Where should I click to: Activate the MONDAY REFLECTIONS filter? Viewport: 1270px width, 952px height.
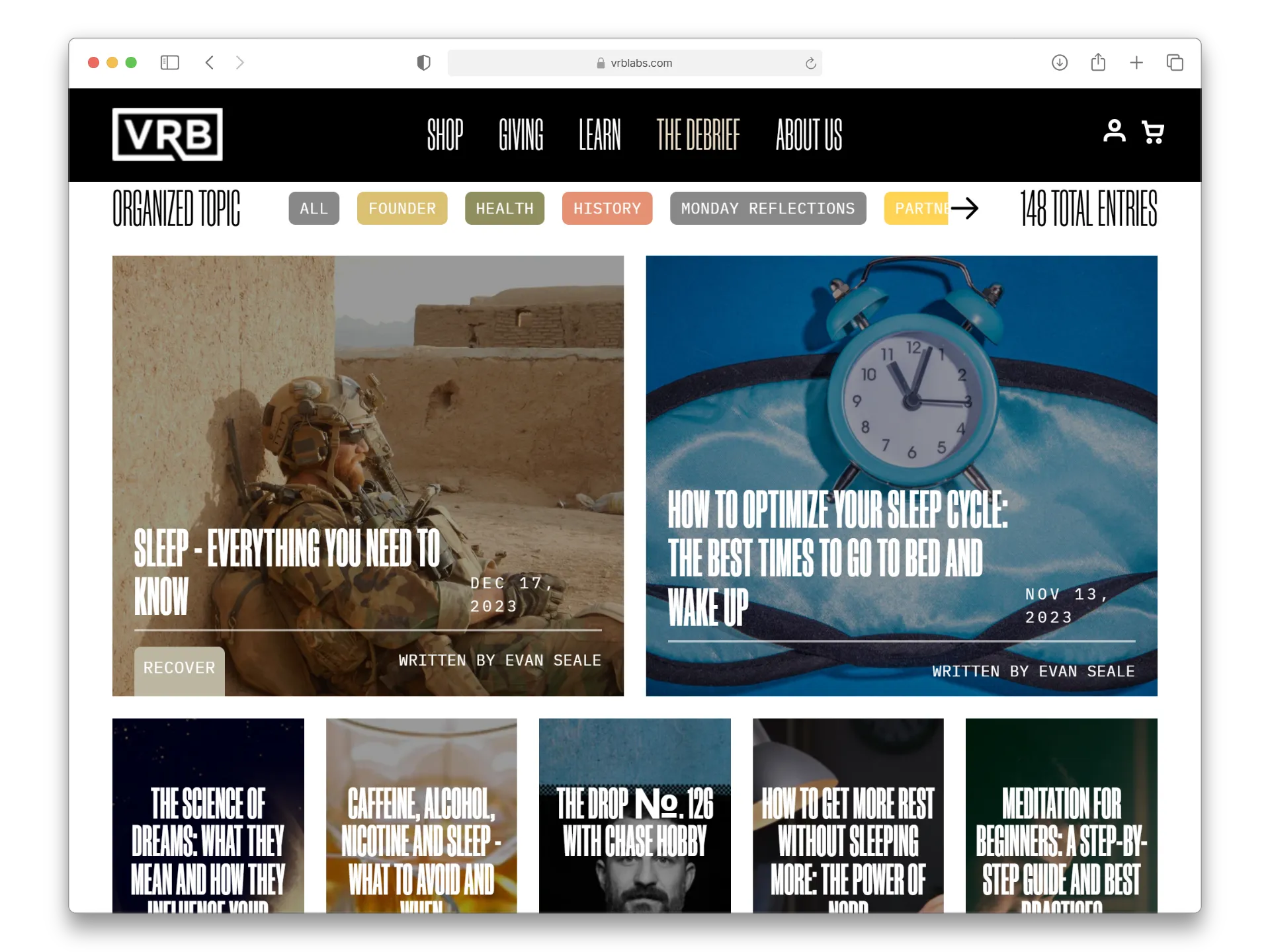[x=767, y=208]
